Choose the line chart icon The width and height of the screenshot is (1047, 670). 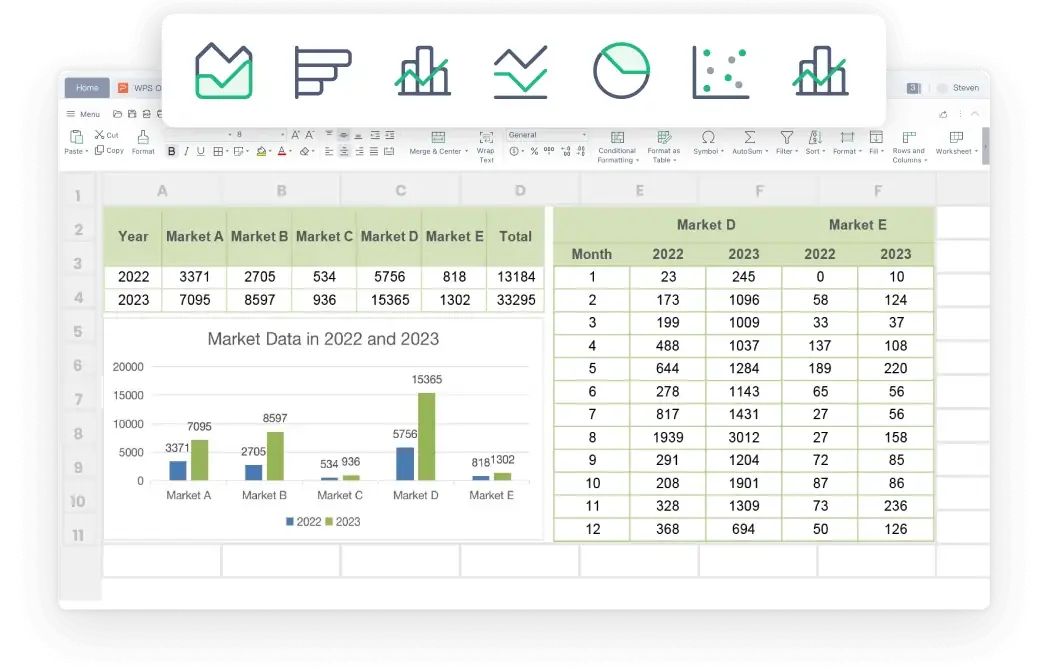click(521, 70)
